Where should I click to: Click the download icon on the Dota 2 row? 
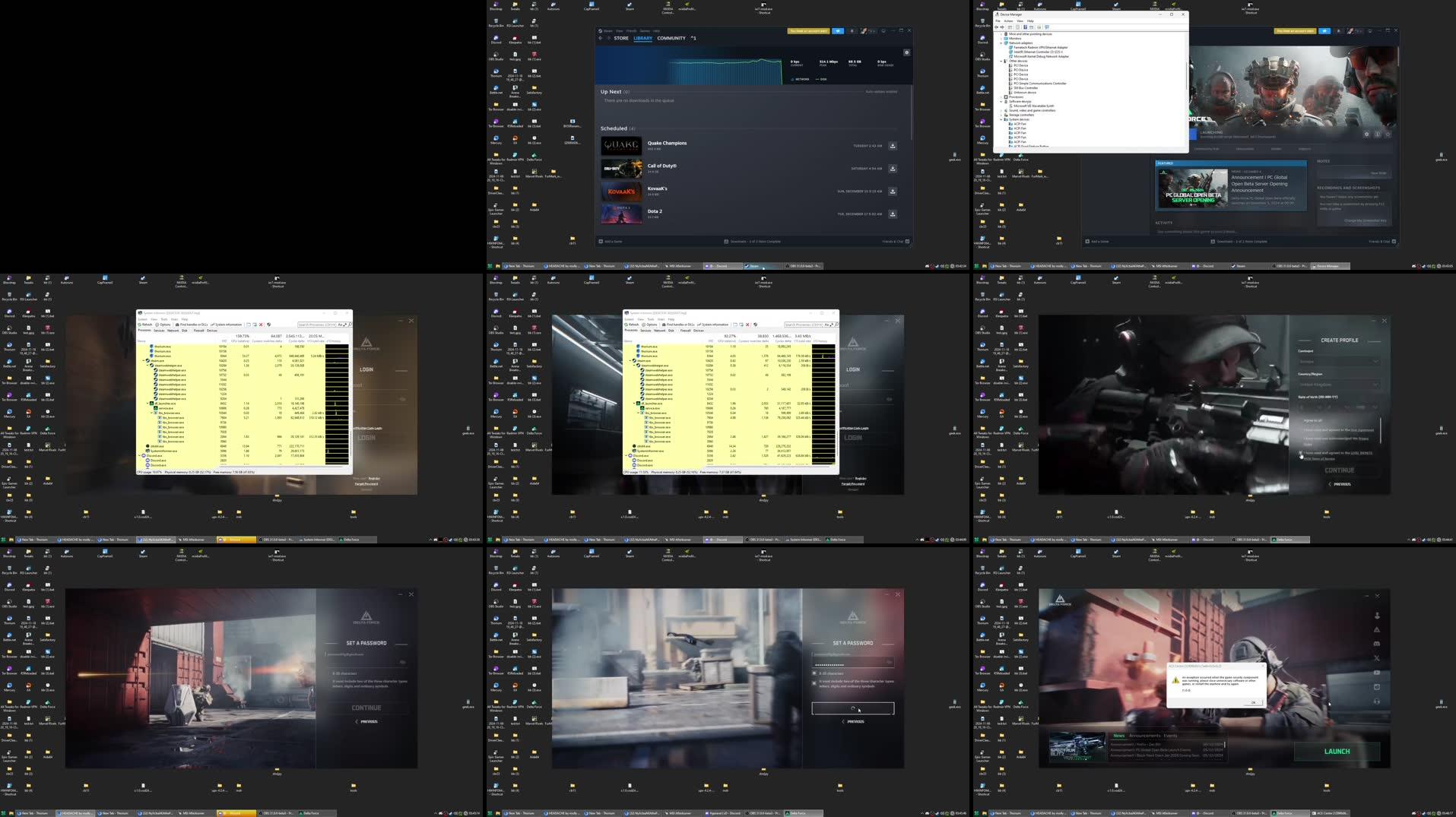point(893,214)
